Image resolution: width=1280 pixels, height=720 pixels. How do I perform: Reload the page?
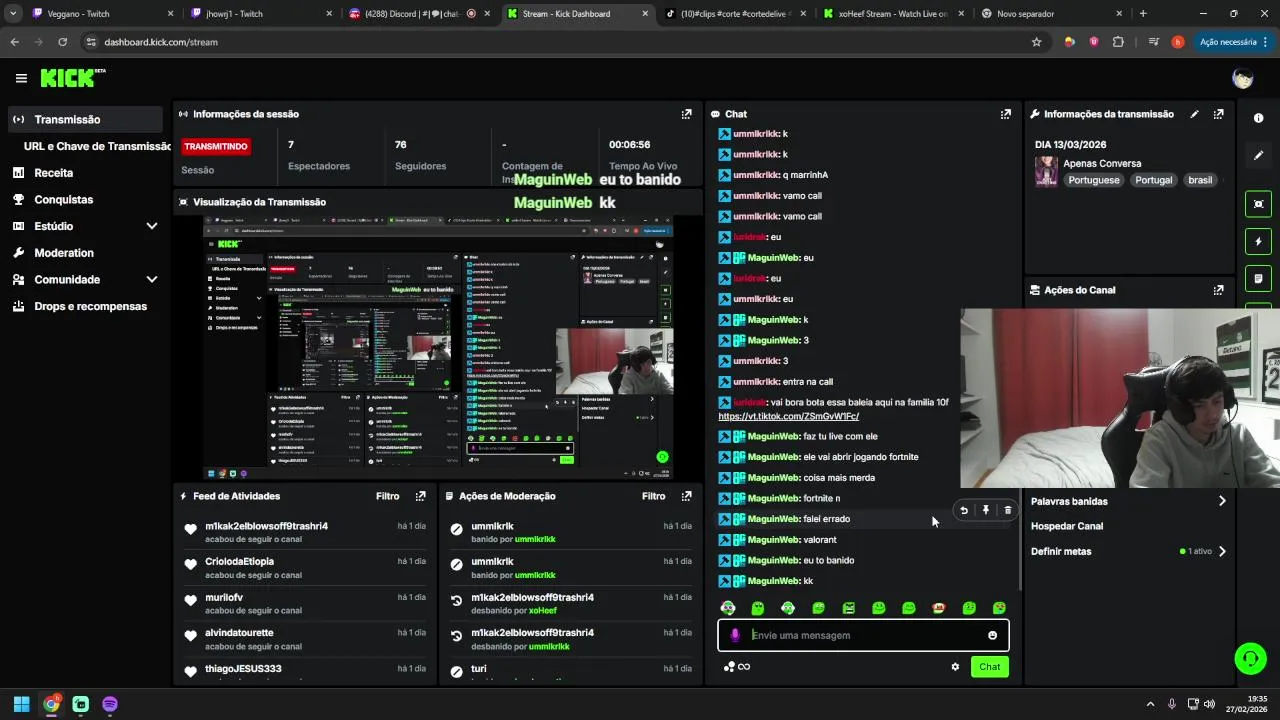pyautogui.click(x=62, y=42)
